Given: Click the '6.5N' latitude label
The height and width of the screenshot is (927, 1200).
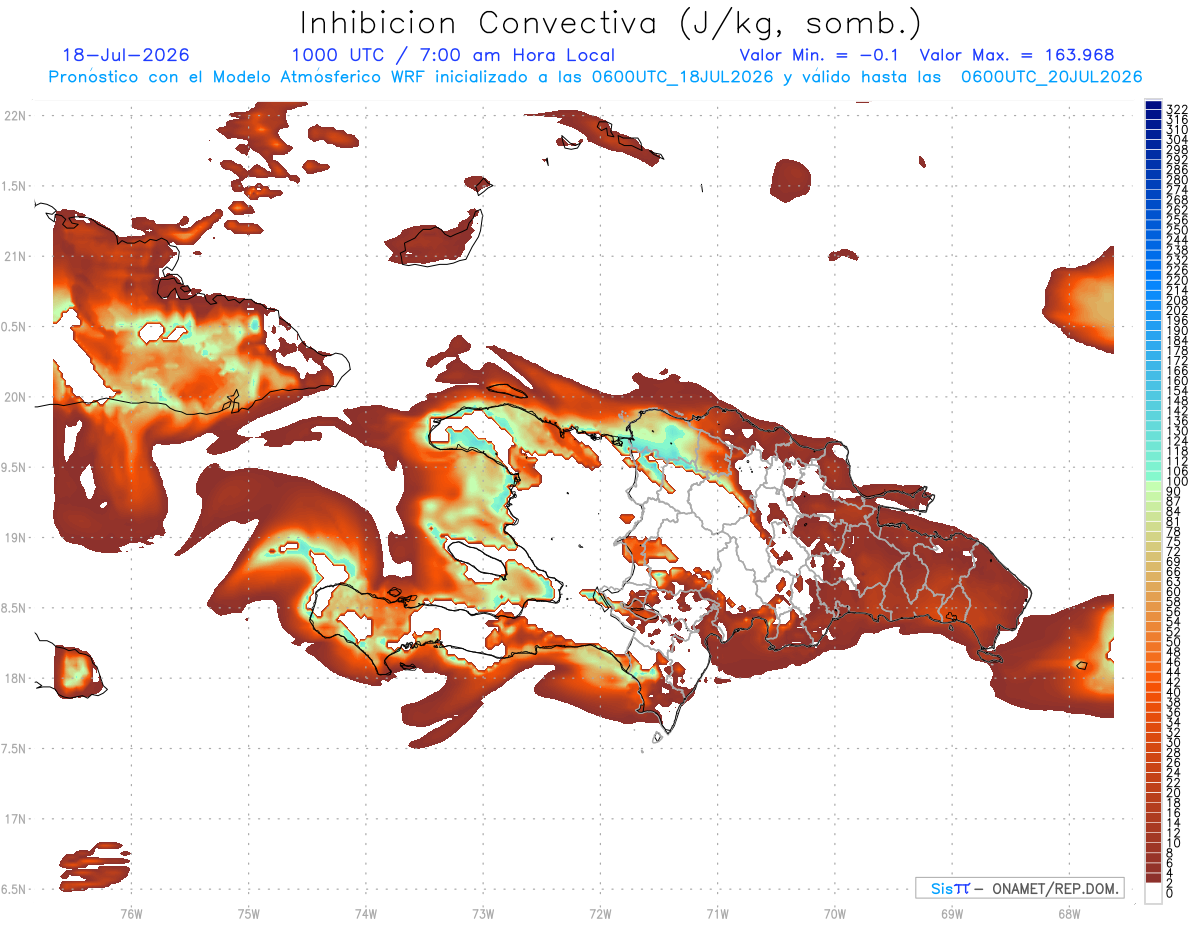Looking at the screenshot, I should point(15,889).
